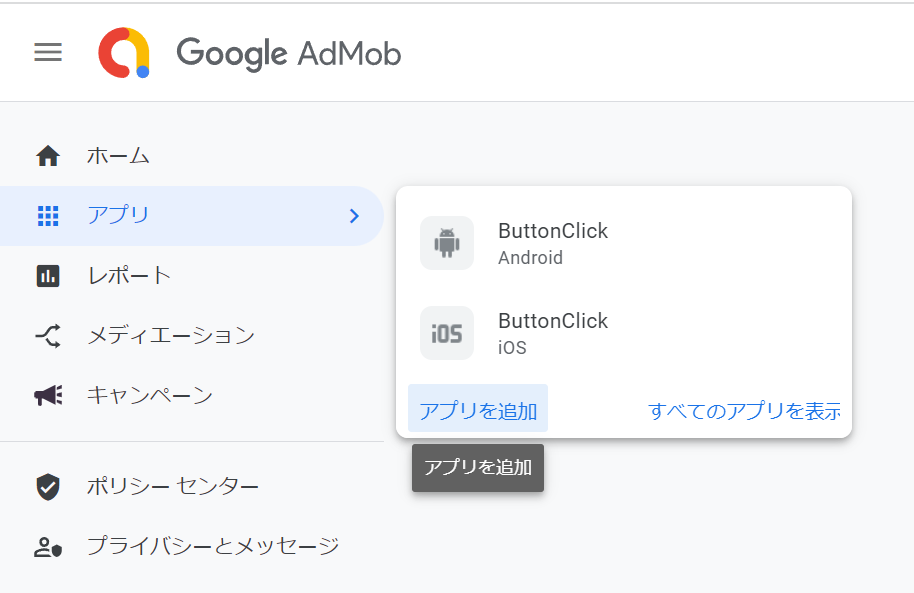Open the hamburger navigation menu

(x=48, y=52)
